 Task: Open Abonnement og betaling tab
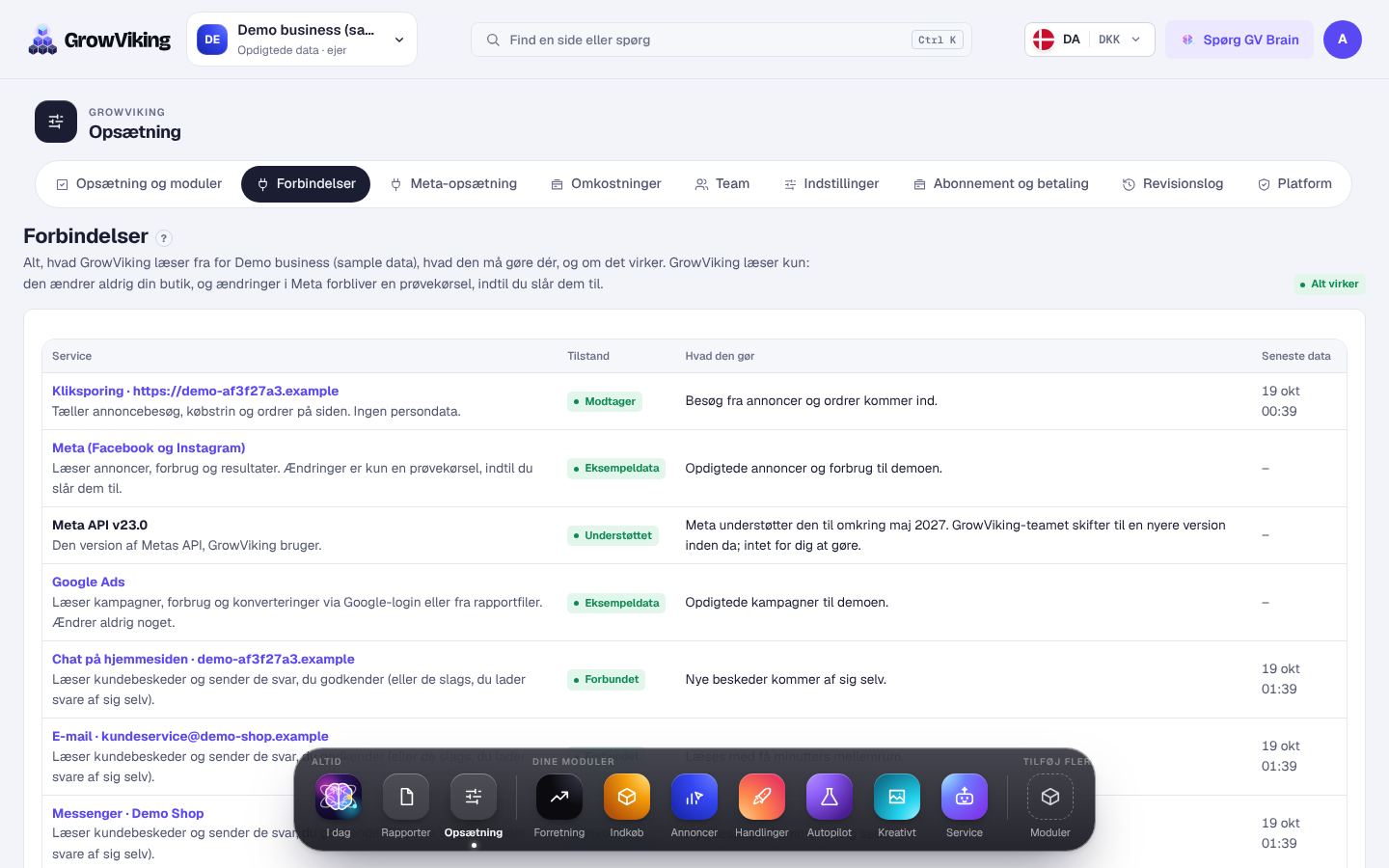(x=1001, y=184)
